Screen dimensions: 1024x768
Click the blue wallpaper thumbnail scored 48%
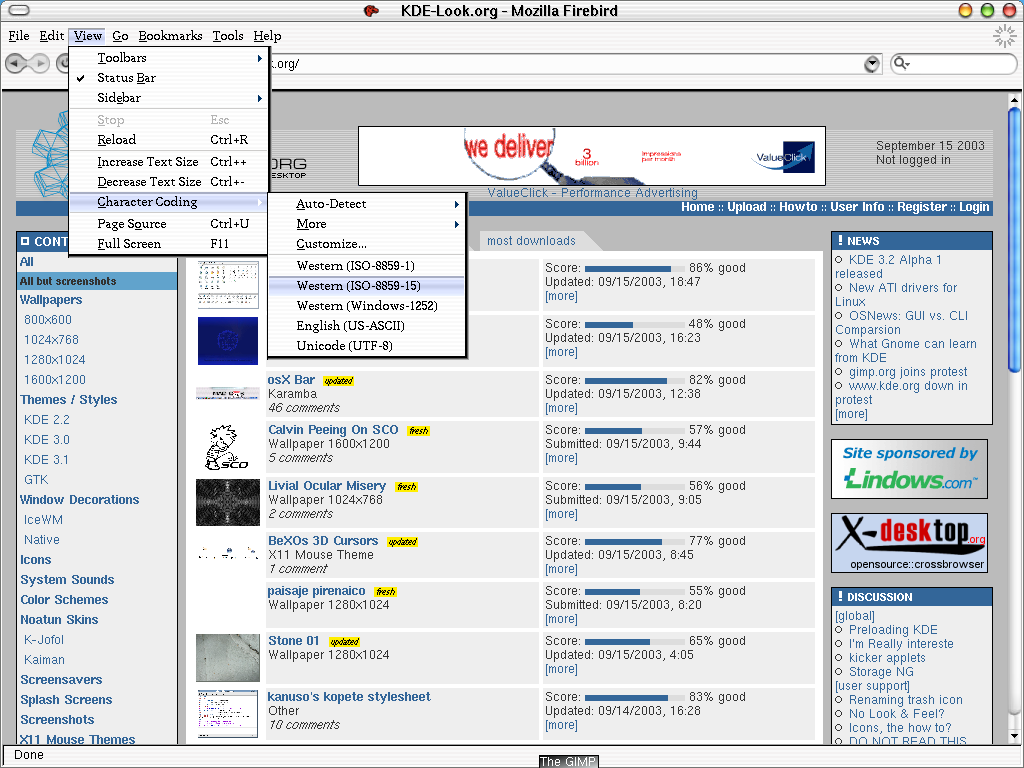[x=228, y=341]
